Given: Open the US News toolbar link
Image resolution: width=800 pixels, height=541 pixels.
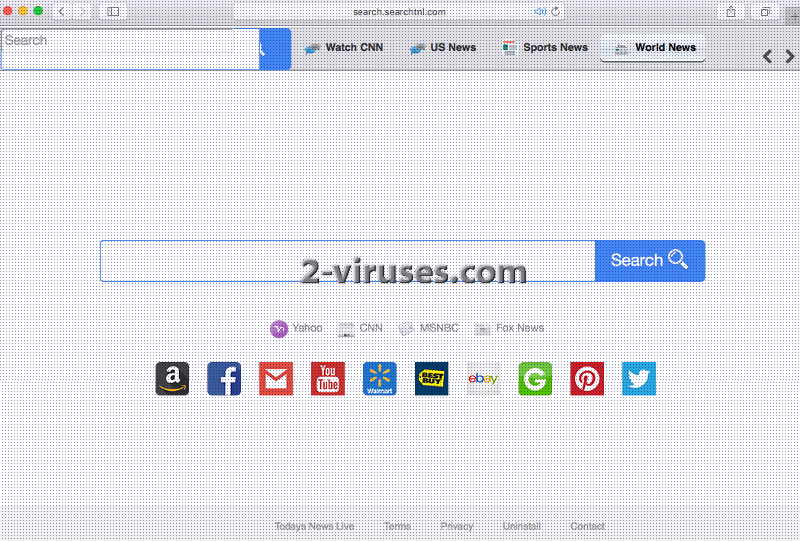Looking at the screenshot, I should pos(443,48).
